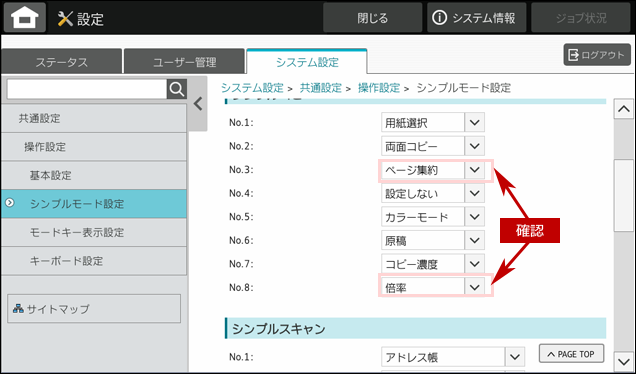
Task: Click the vertical scrollbar thumb
Action: click(x=623, y=196)
